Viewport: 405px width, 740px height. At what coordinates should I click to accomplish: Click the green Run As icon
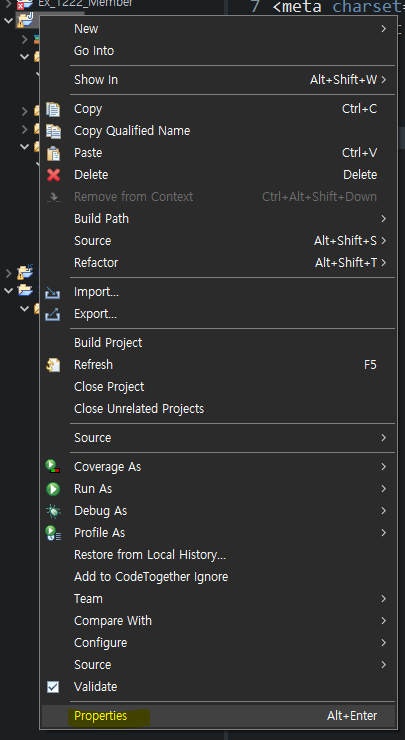point(53,489)
